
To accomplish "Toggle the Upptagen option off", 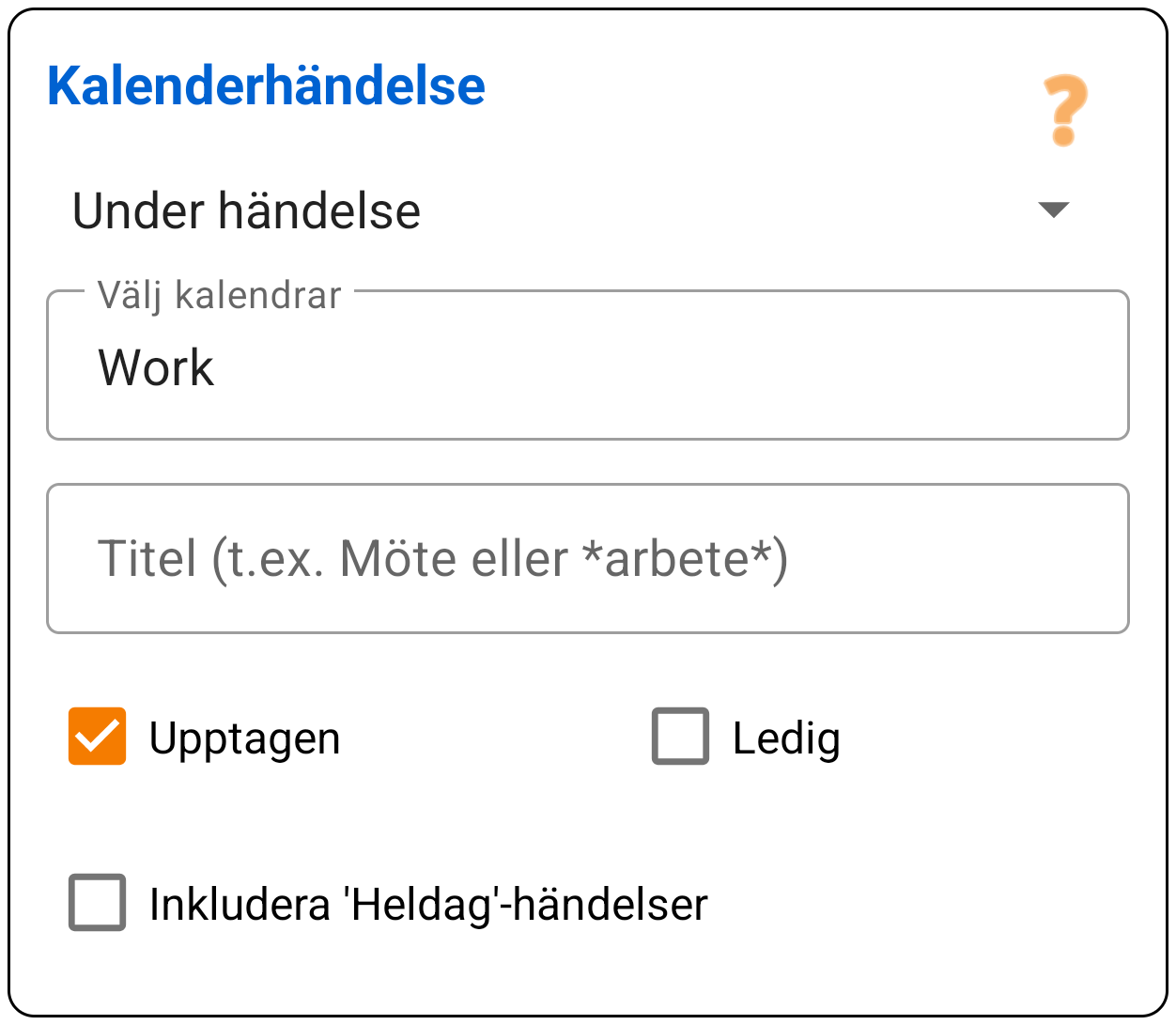I will [97, 738].
